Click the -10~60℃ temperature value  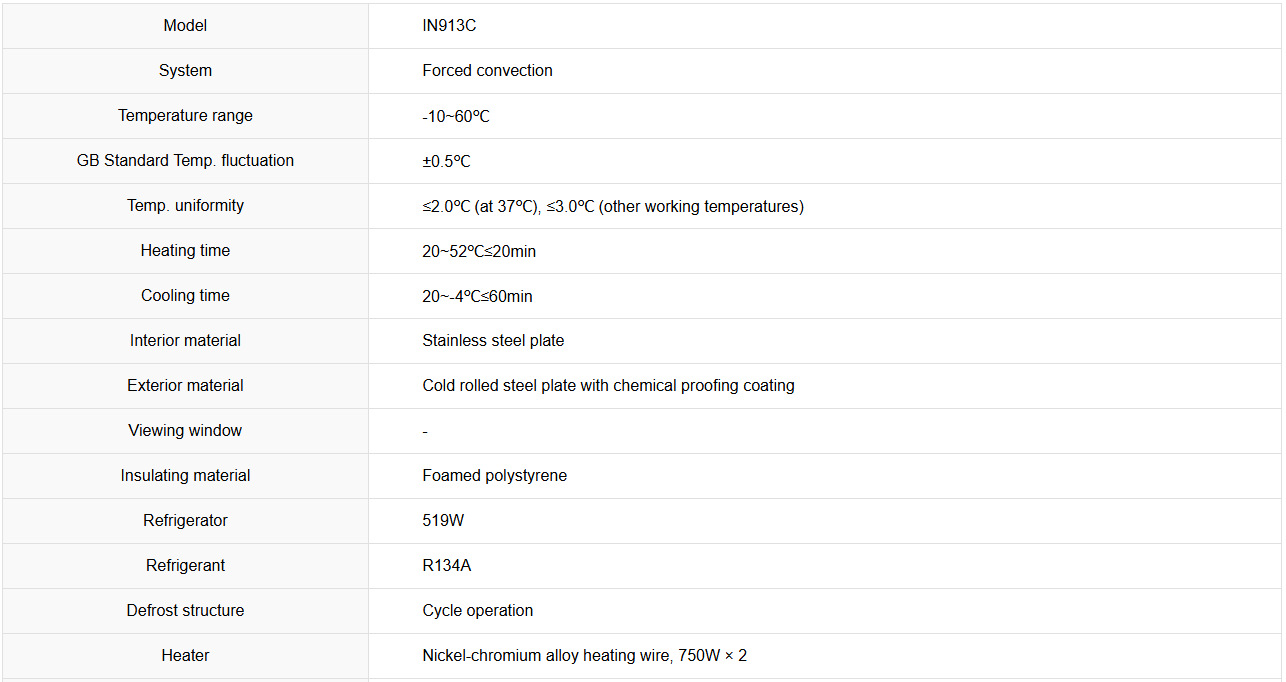tap(456, 116)
